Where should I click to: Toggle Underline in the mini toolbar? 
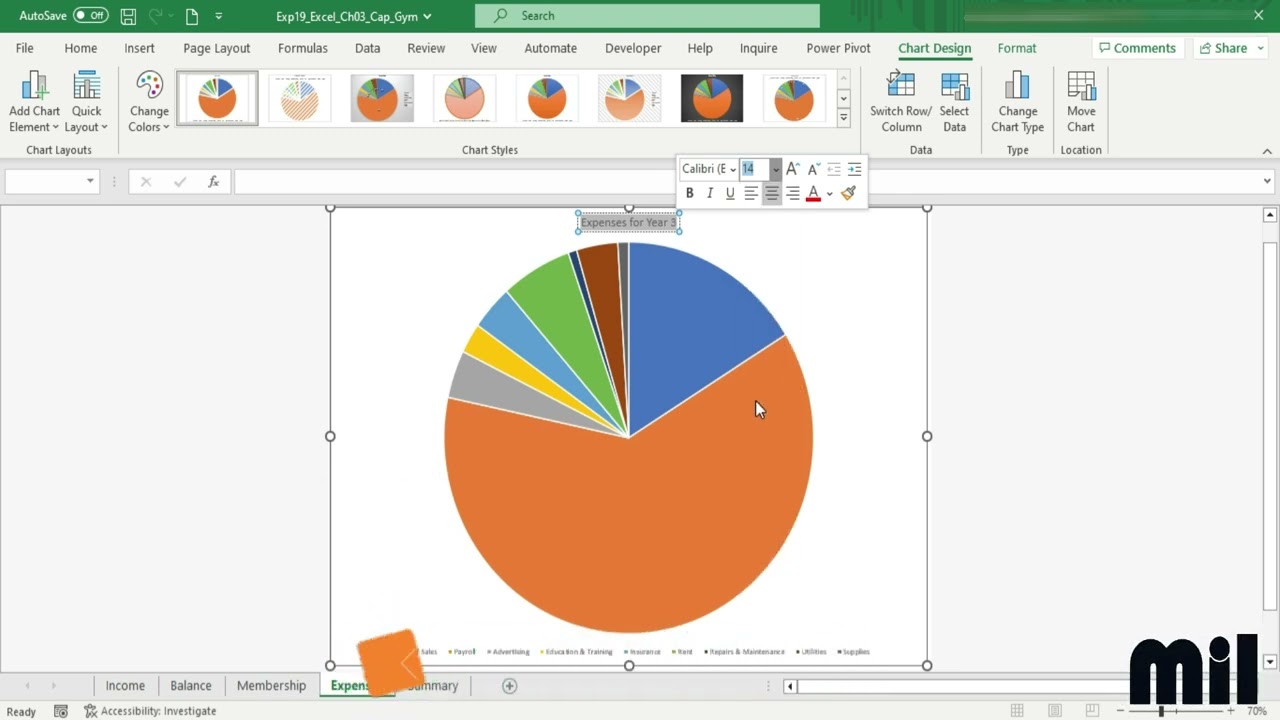(x=730, y=193)
